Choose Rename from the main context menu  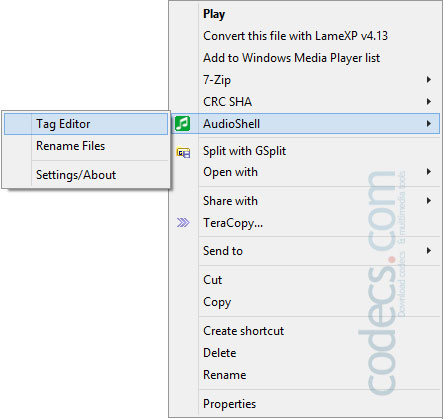(305, 375)
